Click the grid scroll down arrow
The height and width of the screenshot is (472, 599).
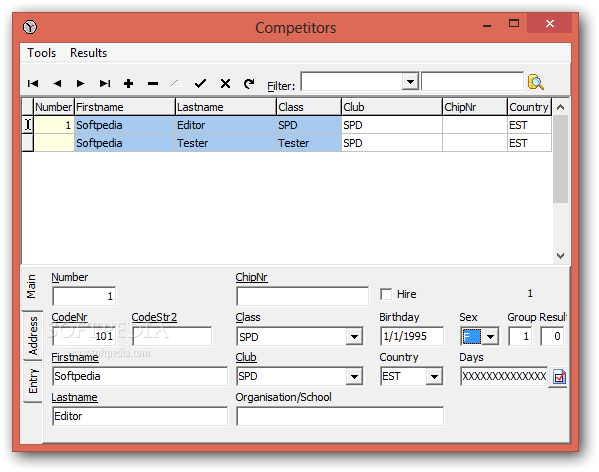(x=560, y=255)
